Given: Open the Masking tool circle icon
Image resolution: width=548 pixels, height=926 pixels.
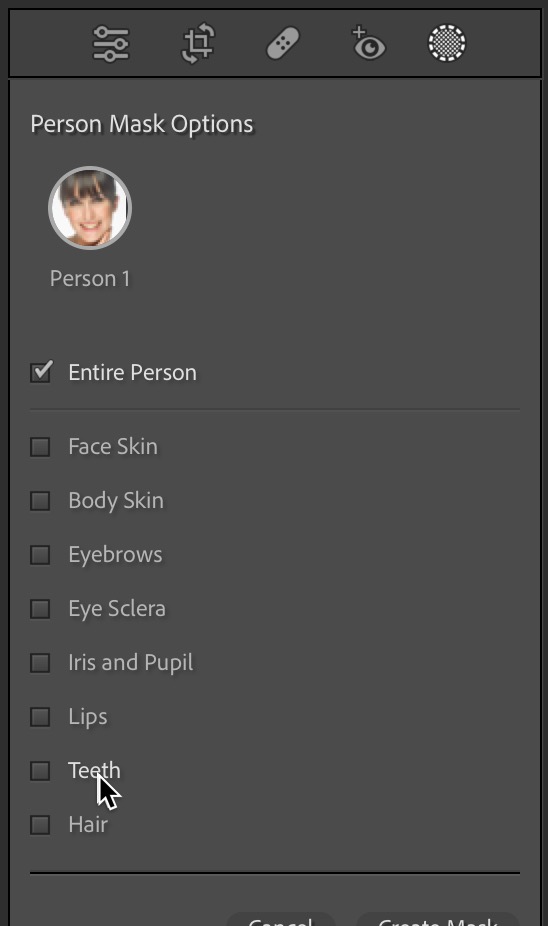Looking at the screenshot, I should coord(447,43).
